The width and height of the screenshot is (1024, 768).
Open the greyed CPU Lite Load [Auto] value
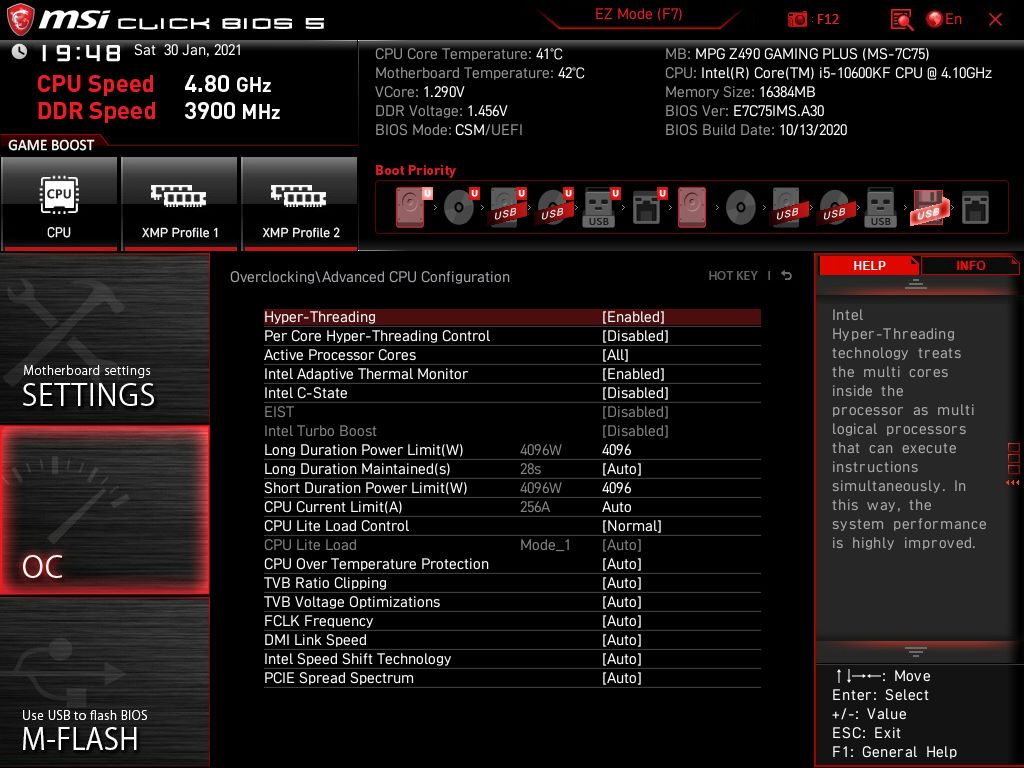(x=622, y=545)
